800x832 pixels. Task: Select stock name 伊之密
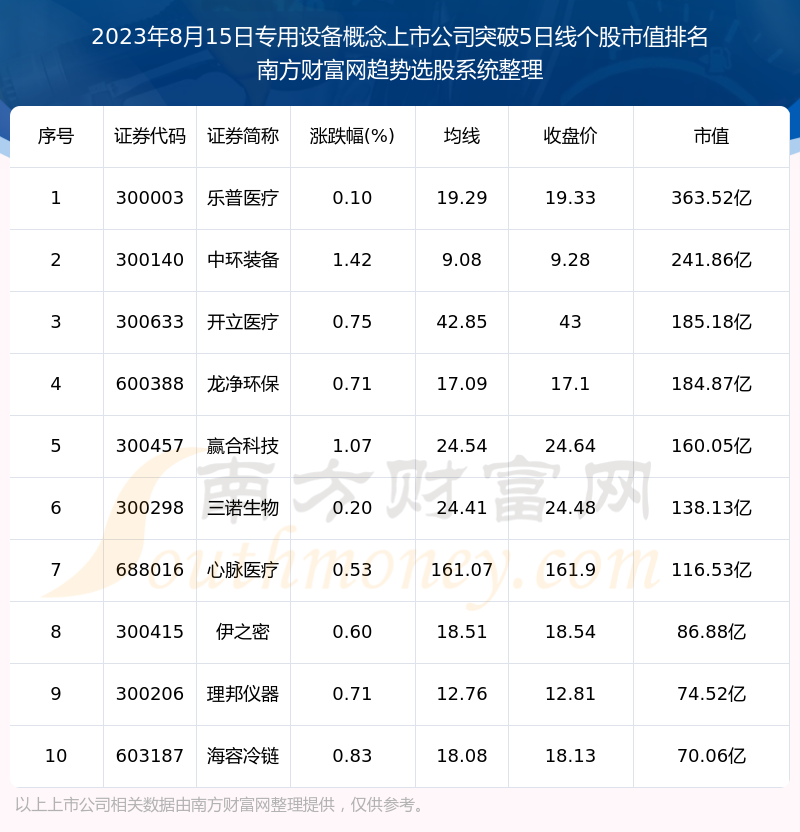243,632
